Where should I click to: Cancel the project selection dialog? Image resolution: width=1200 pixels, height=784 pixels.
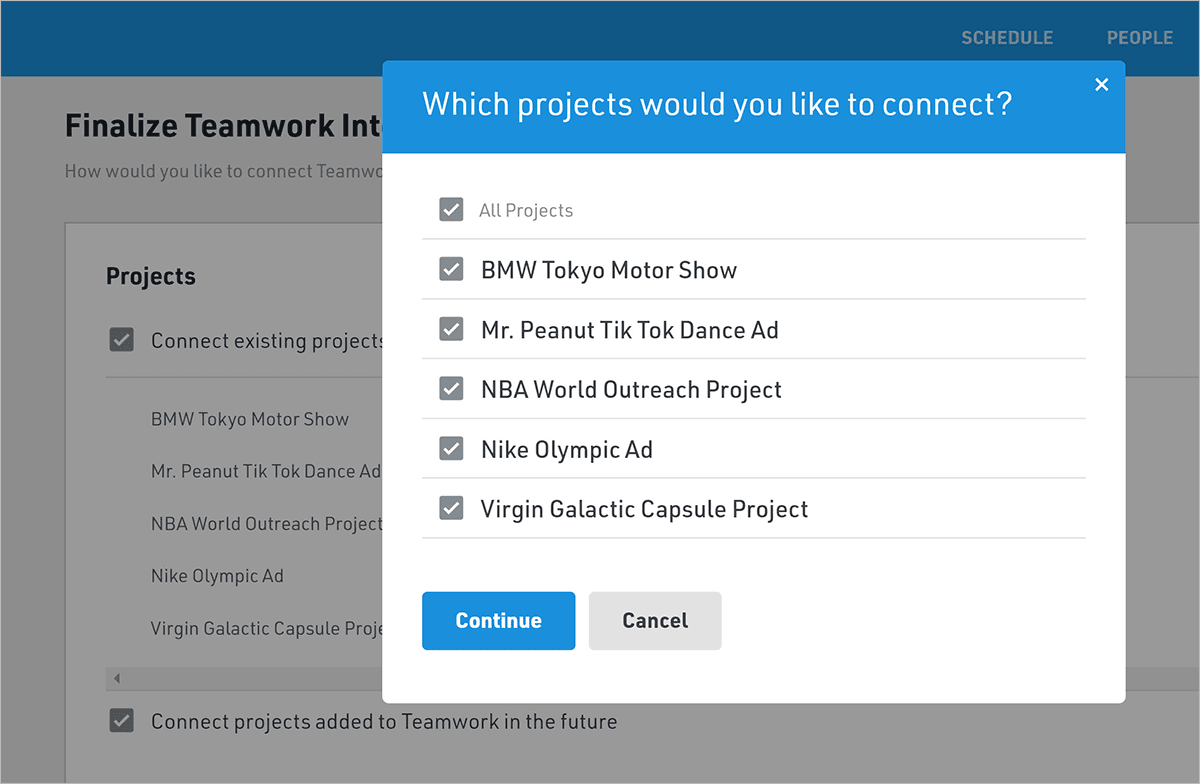[654, 621]
